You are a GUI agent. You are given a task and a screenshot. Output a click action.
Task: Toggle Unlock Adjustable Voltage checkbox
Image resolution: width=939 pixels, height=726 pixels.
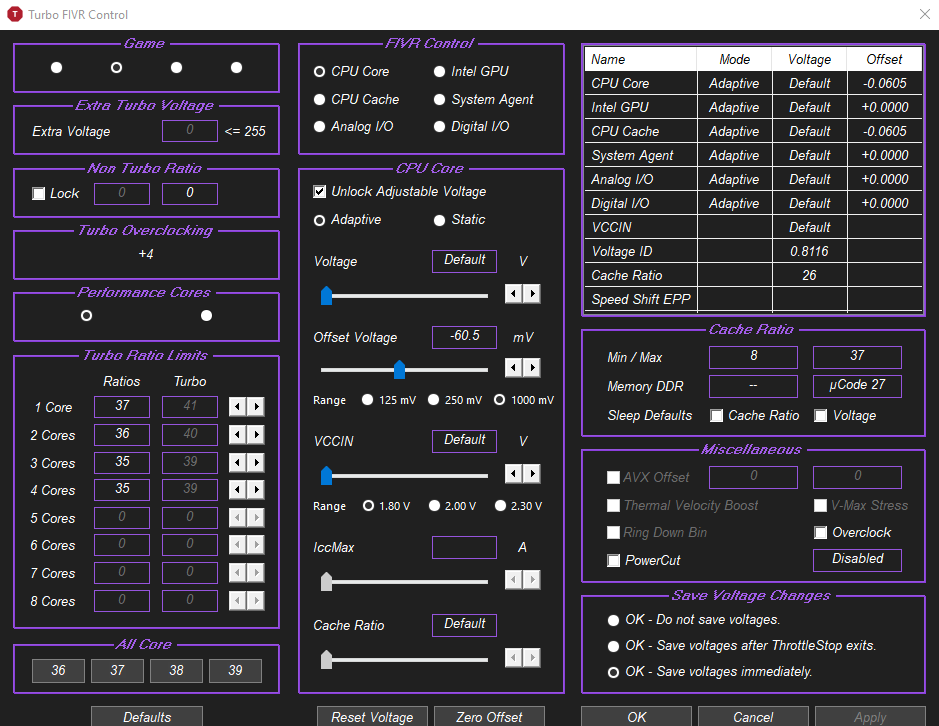320,192
